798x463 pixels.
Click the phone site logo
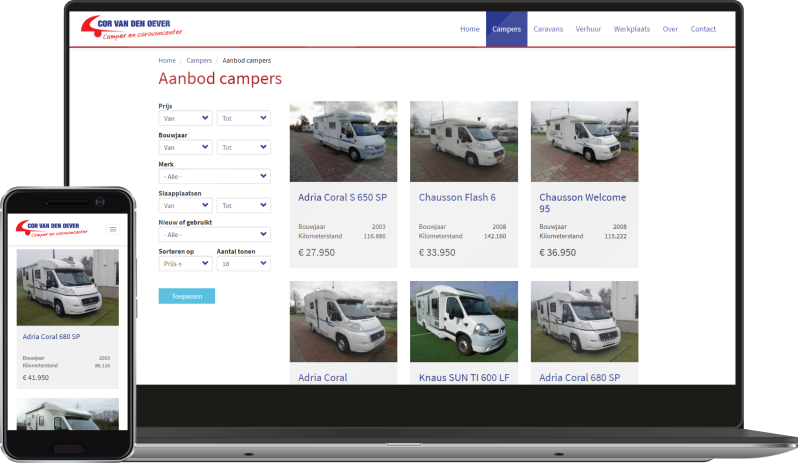pyautogui.click(x=51, y=228)
